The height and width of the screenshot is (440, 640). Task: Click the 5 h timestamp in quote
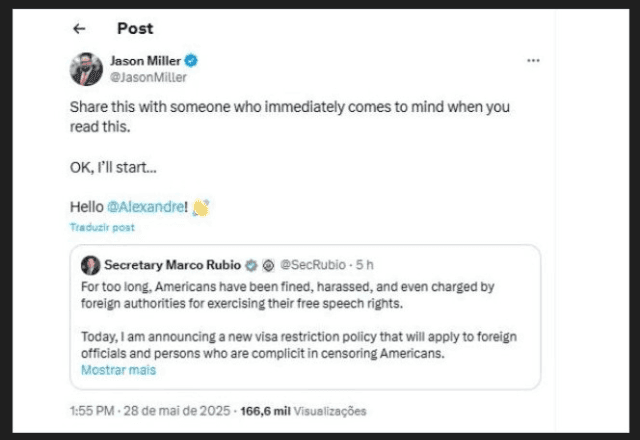click(365, 265)
